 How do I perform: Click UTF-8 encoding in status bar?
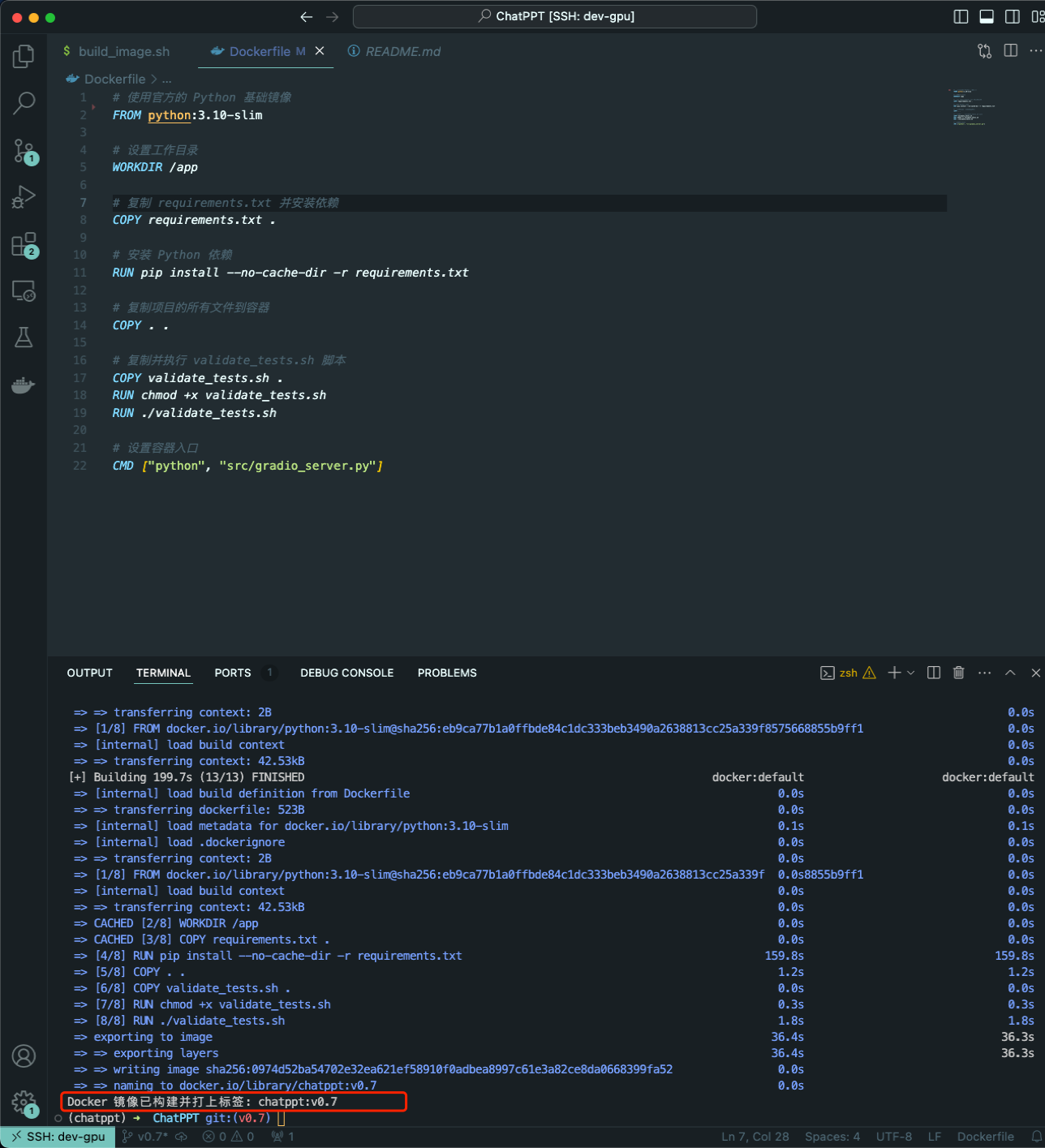pos(894,1137)
